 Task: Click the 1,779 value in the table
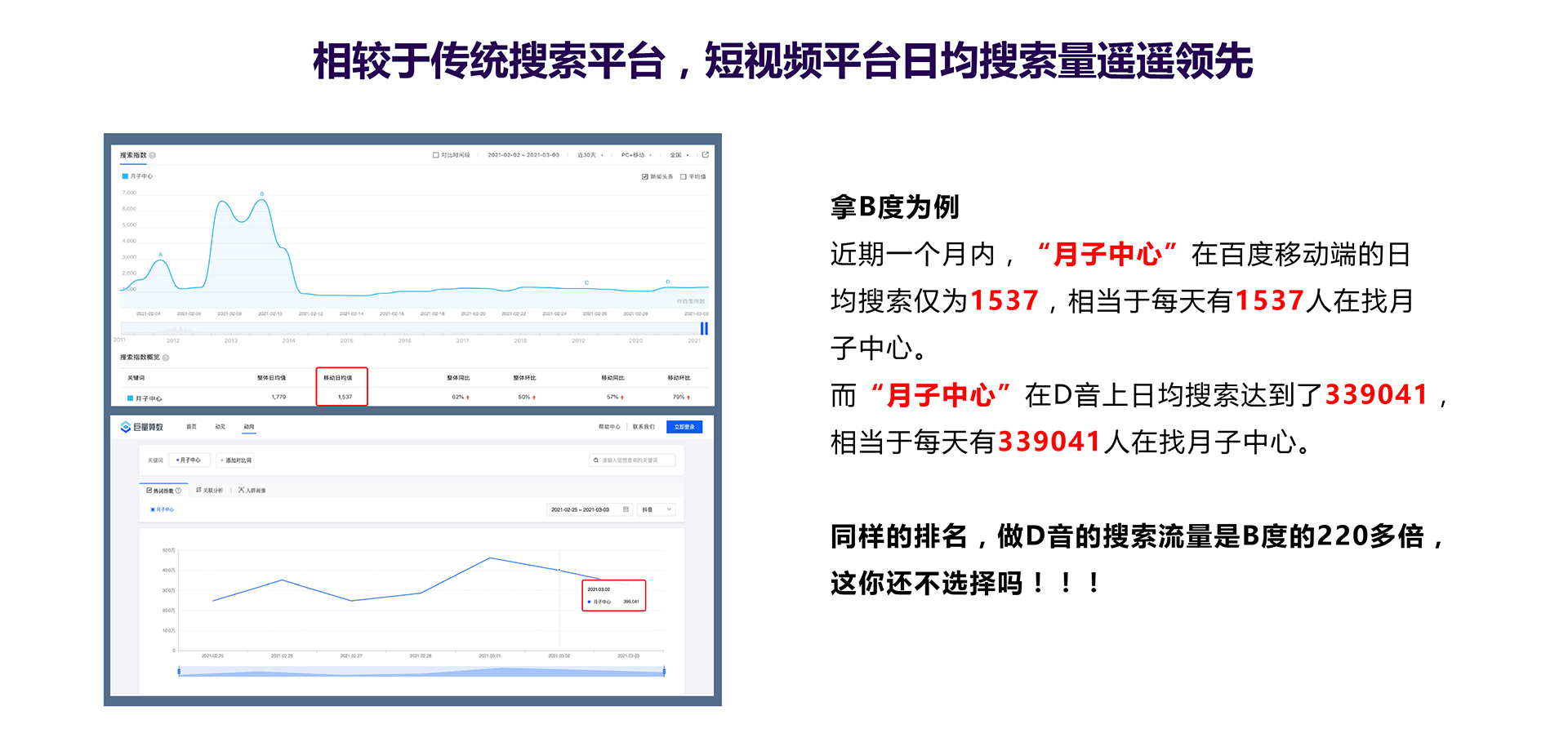(278, 398)
